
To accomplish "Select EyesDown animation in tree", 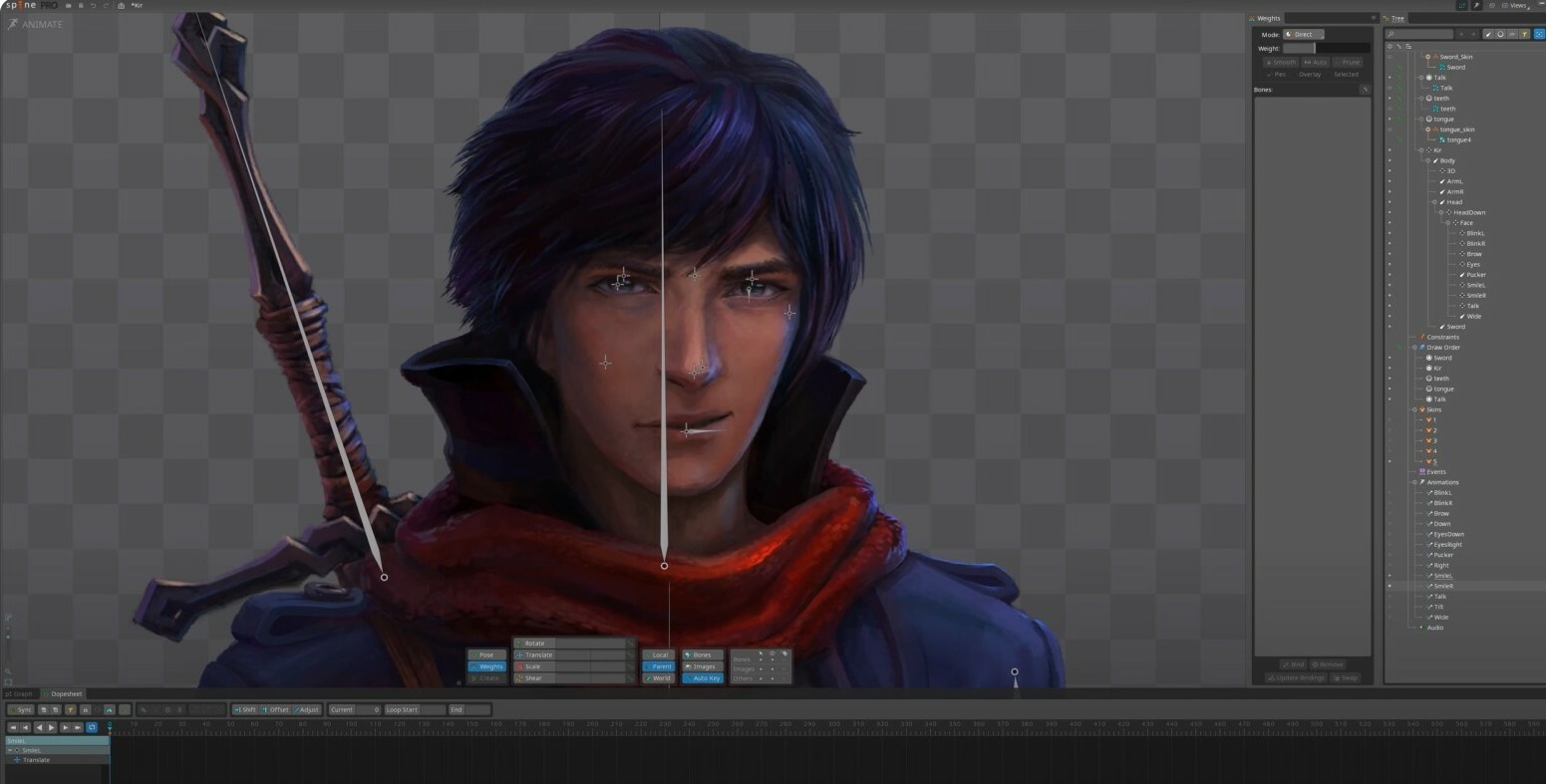I will (1448, 534).
